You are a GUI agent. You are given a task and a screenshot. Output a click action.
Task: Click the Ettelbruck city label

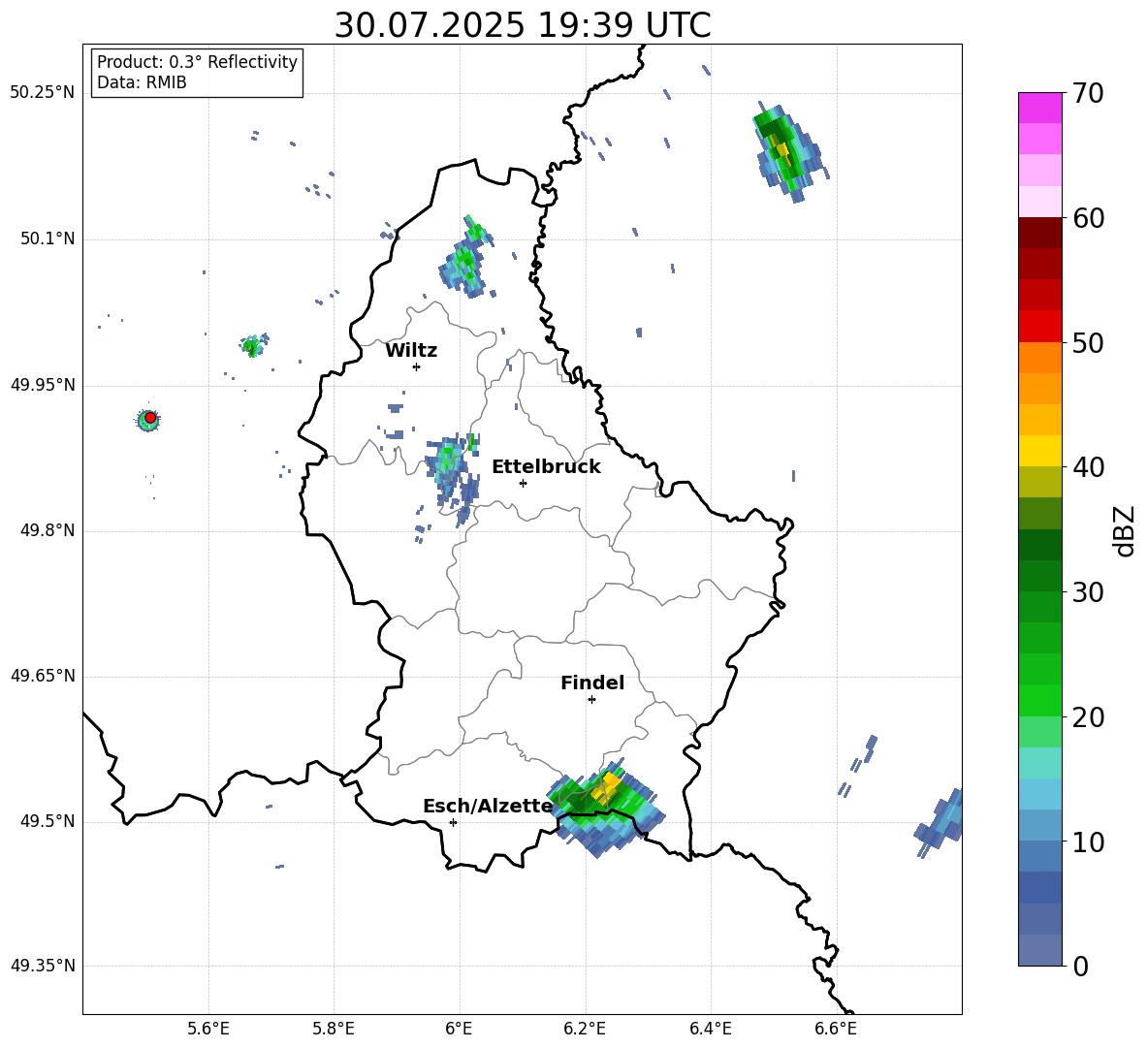[x=546, y=467]
